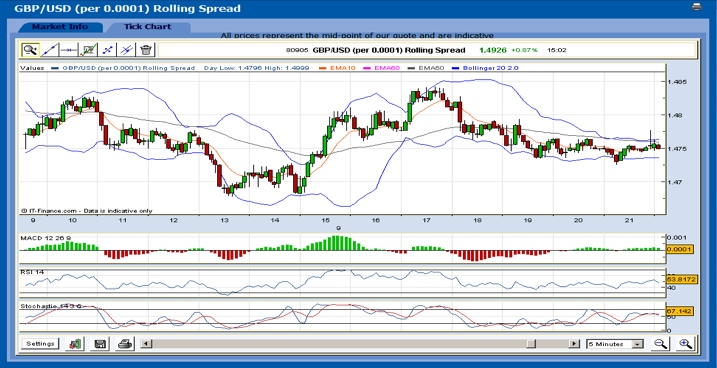Click the 15:02 time stamp
The width and height of the screenshot is (717, 368).
(x=557, y=50)
